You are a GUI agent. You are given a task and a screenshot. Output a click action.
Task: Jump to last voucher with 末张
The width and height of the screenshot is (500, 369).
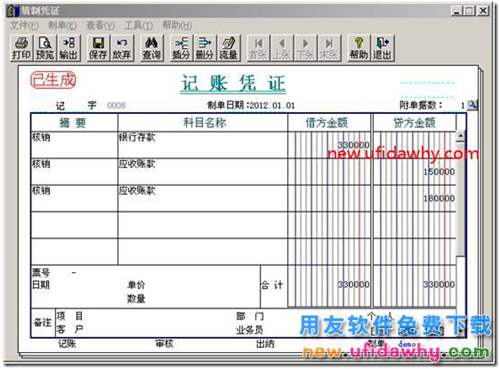(x=329, y=48)
